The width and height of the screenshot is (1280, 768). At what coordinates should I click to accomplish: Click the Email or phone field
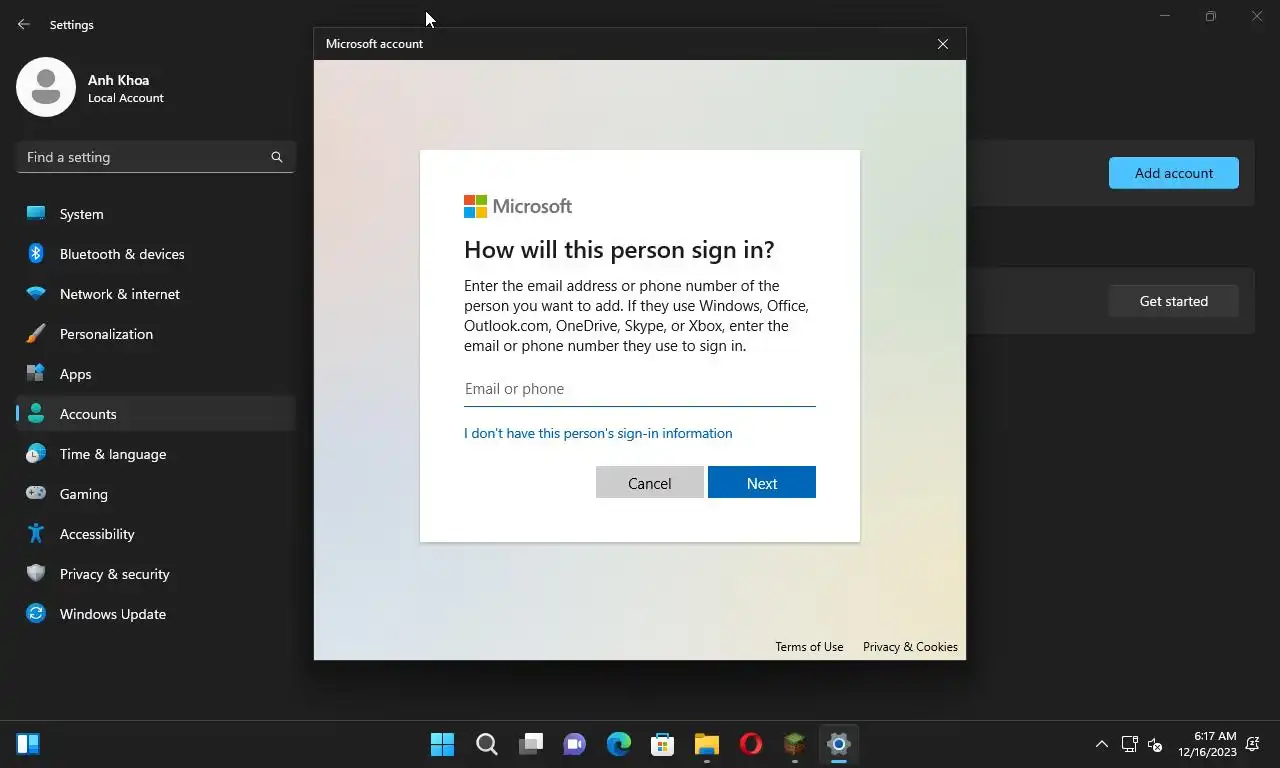640,389
